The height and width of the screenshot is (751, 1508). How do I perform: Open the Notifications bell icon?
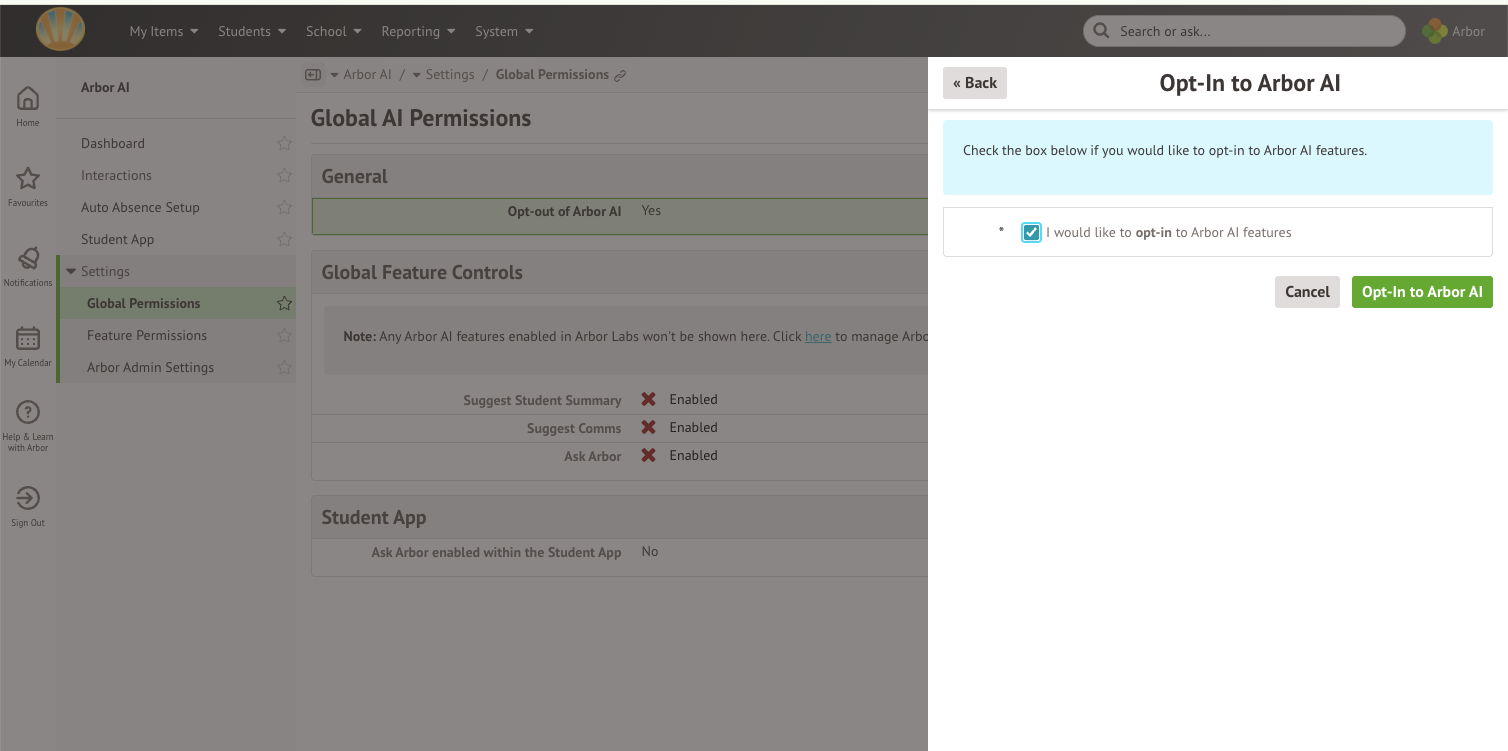28,259
